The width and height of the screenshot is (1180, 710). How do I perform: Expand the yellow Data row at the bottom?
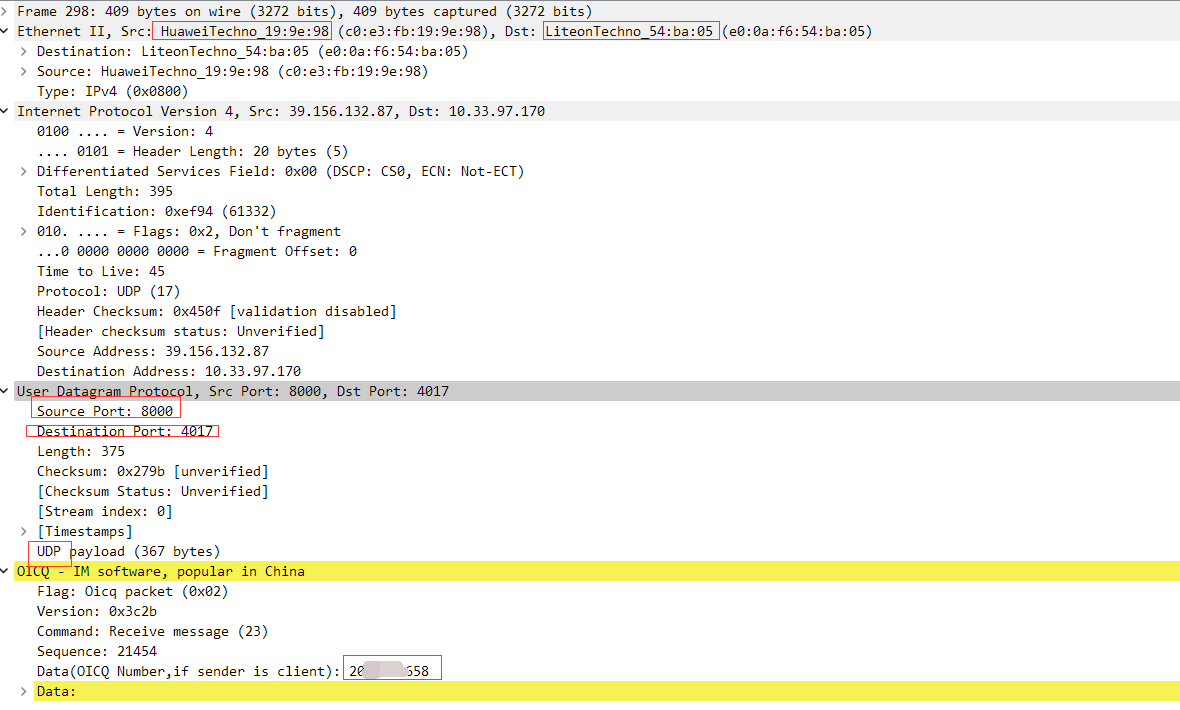pos(25,691)
